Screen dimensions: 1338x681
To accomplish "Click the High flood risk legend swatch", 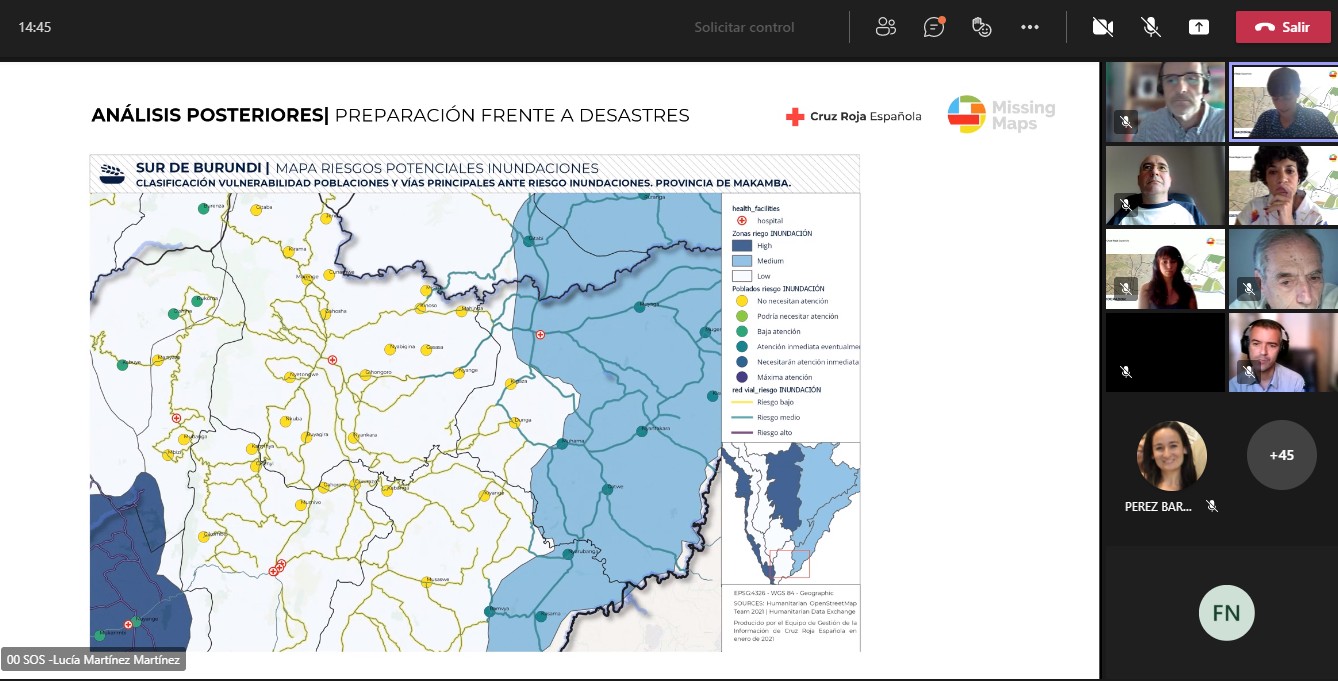I will tap(741, 245).
